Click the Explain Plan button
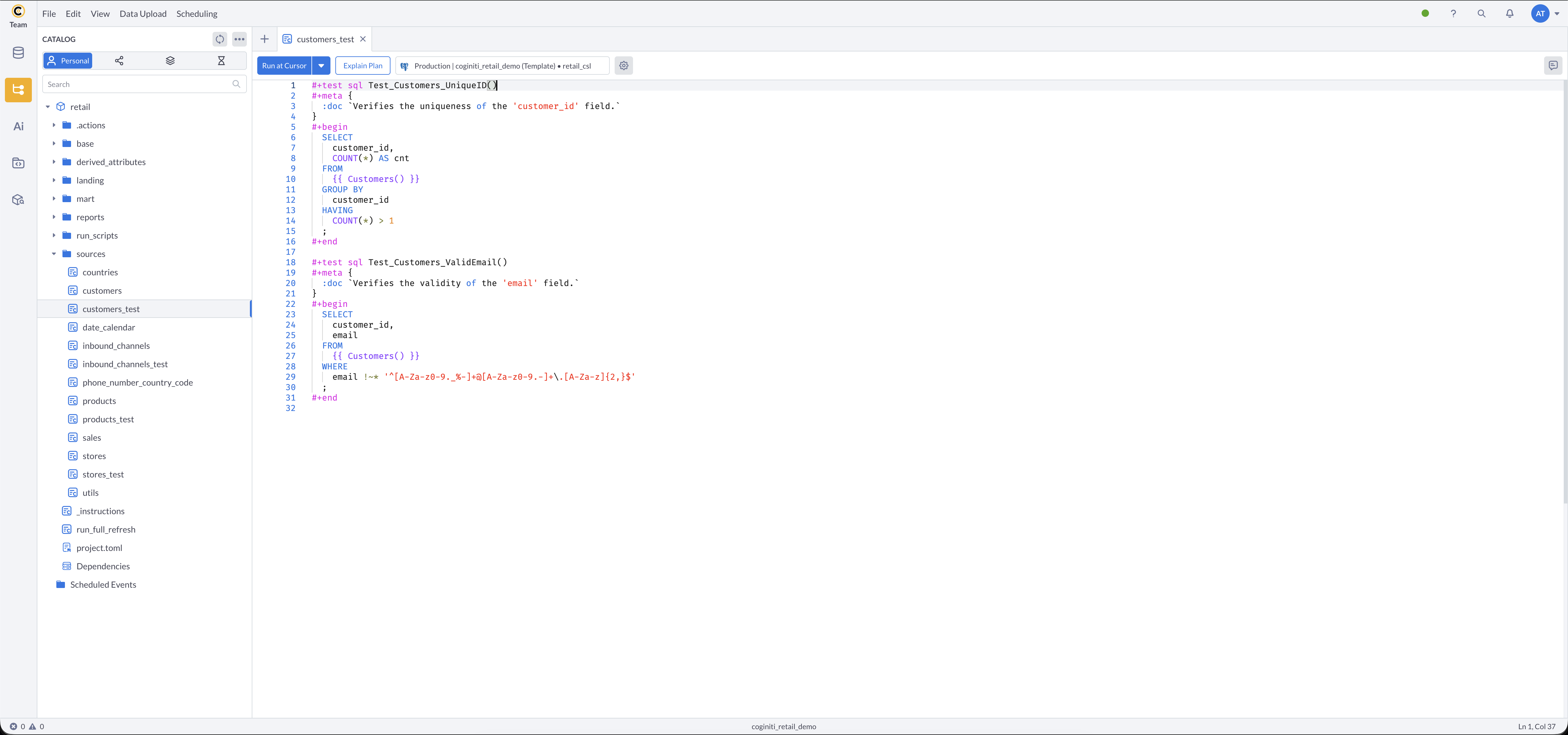The height and width of the screenshot is (735, 1568). click(x=363, y=66)
